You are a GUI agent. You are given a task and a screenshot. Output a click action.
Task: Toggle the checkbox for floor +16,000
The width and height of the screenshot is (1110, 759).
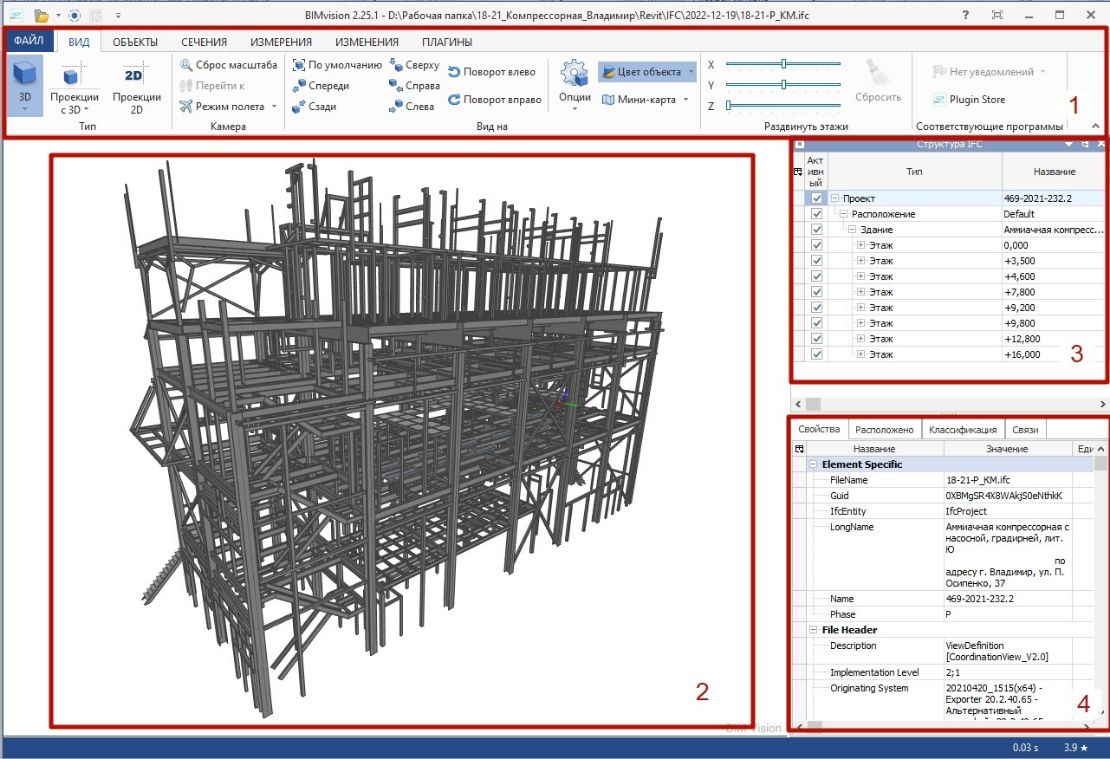pos(817,354)
